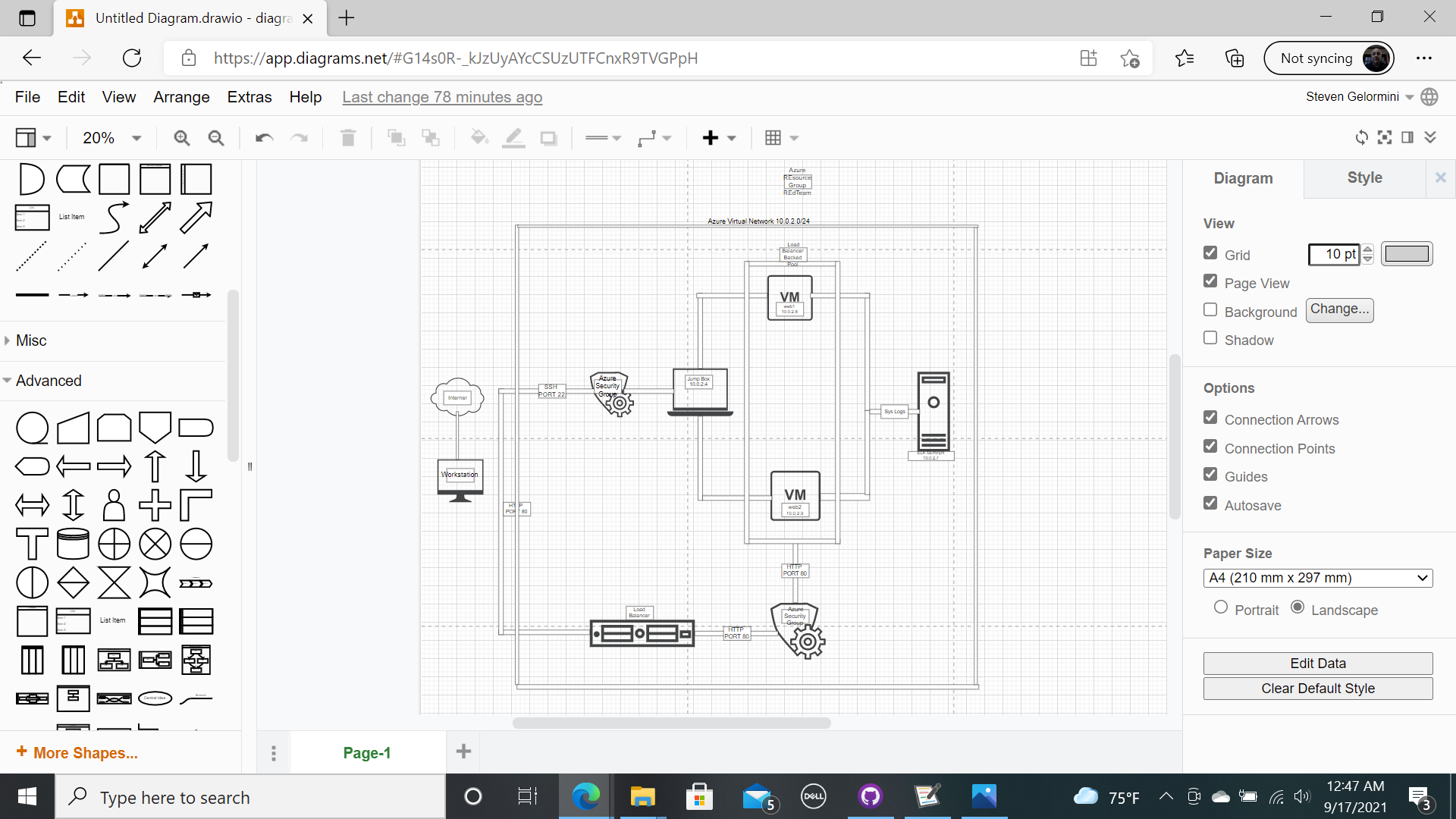Expand the Misc shapes section
Screen dimensions: 1456x819
[31, 340]
